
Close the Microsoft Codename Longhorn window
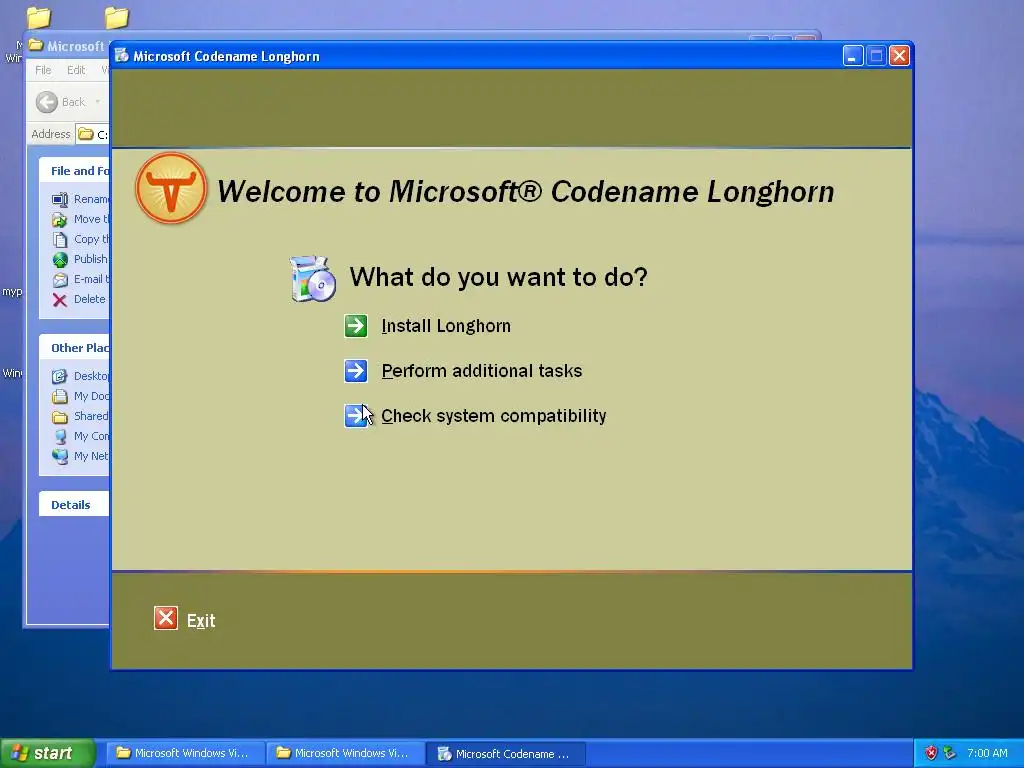tap(899, 56)
